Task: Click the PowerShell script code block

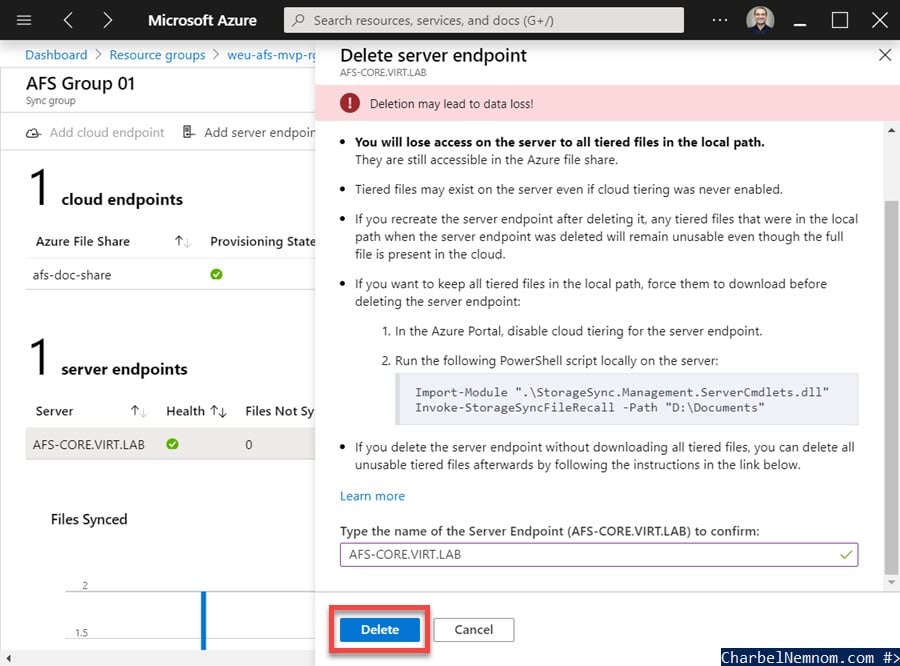Action: coord(627,400)
